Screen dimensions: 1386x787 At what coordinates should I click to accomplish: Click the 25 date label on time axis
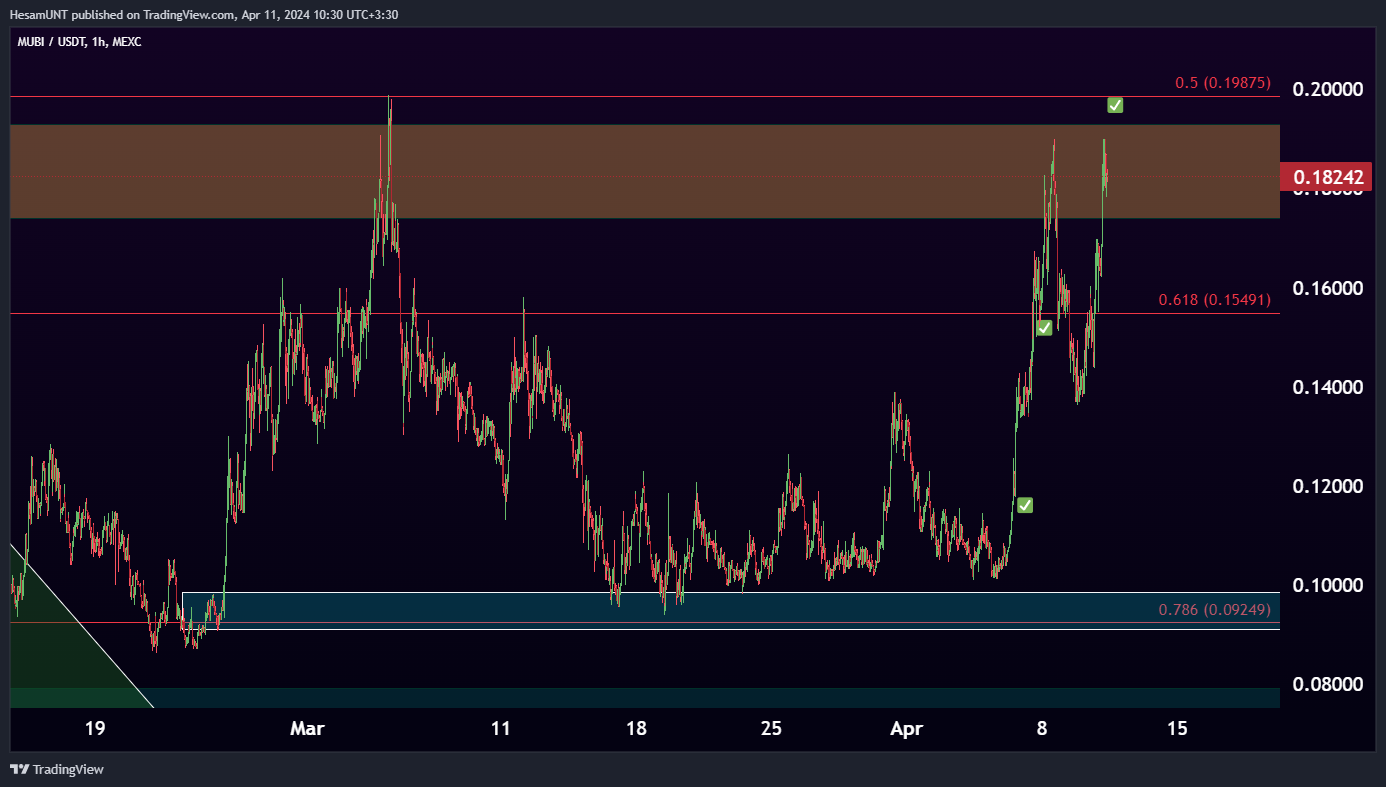tap(771, 729)
